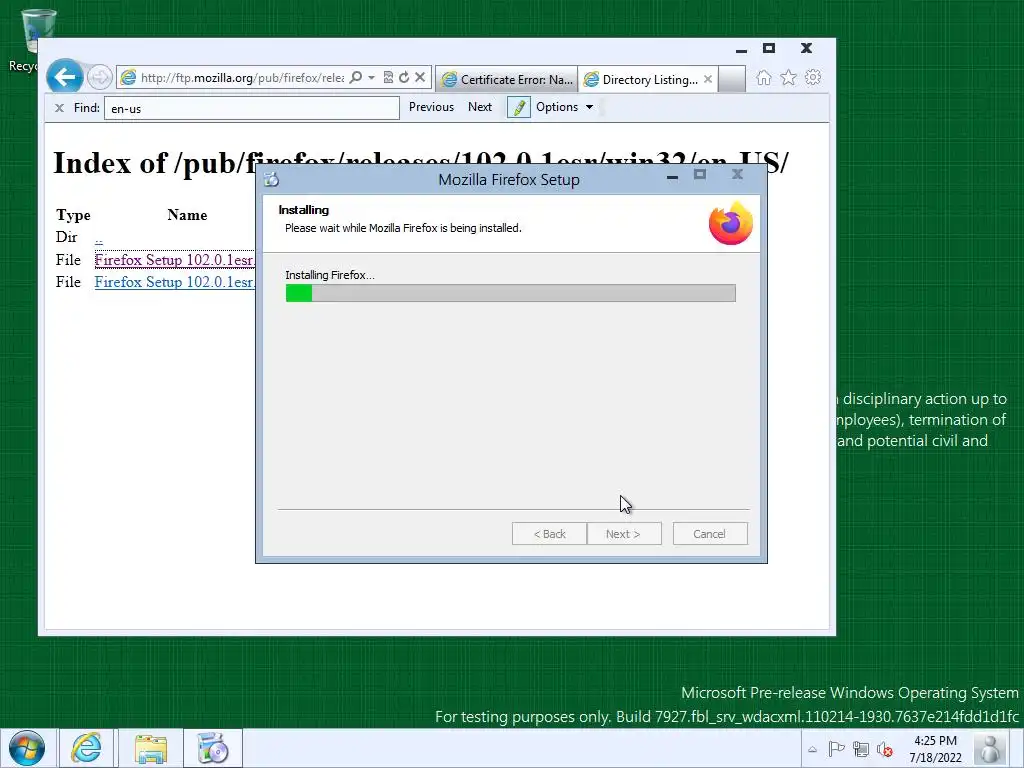This screenshot has width=1024, height=768.
Task: Open the Internet Explorer Home icon
Action: (x=763, y=78)
